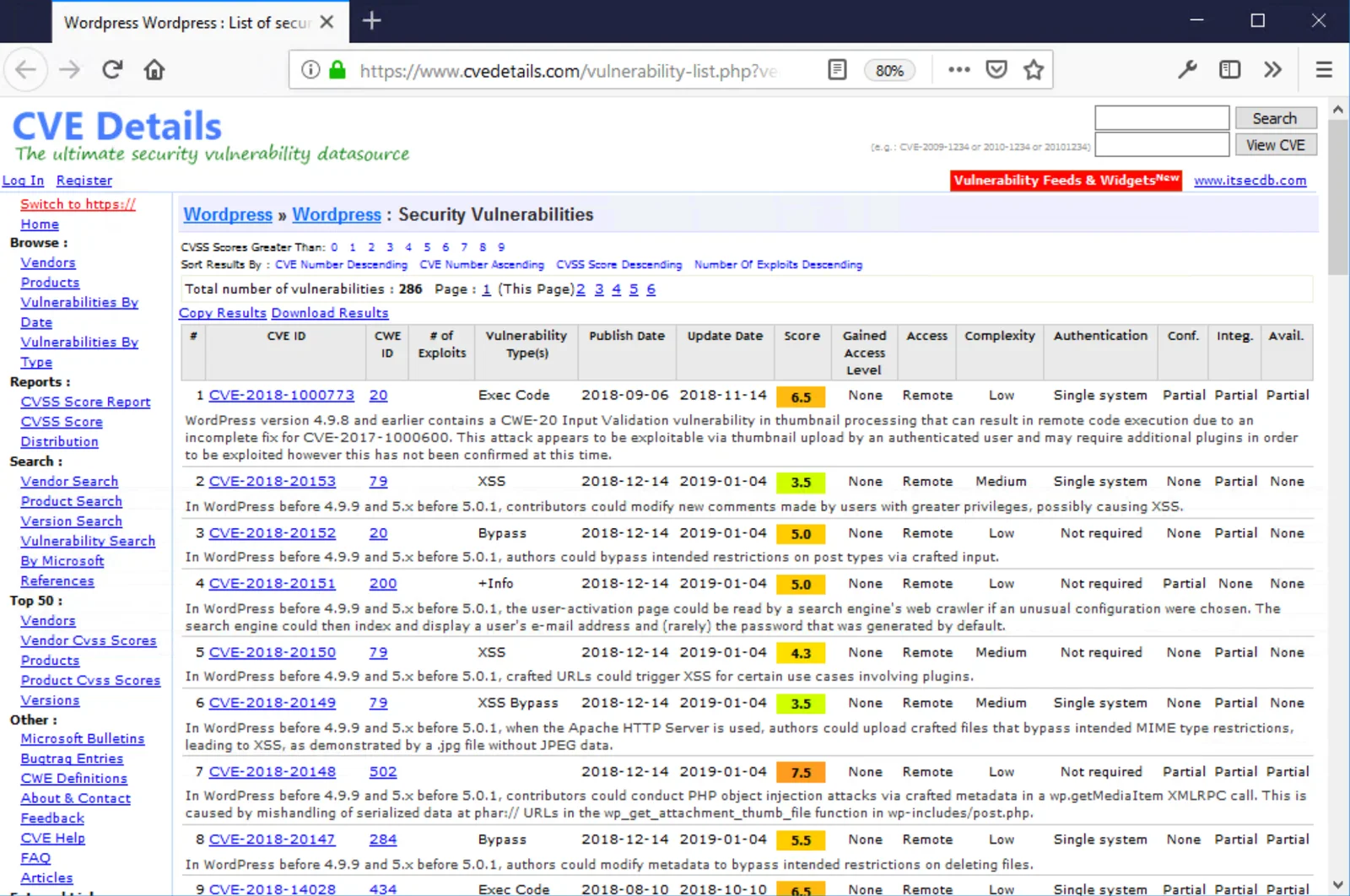Show site information icon in address bar
This screenshot has height=896, width=1350.
[x=310, y=69]
